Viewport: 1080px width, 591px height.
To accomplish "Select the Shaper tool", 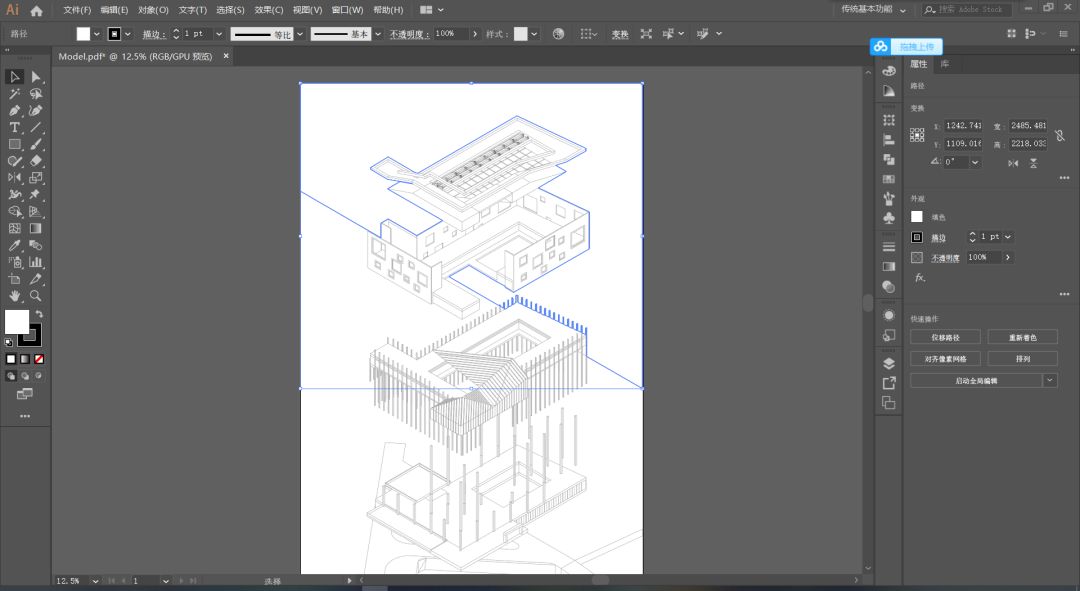I will [x=14, y=161].
